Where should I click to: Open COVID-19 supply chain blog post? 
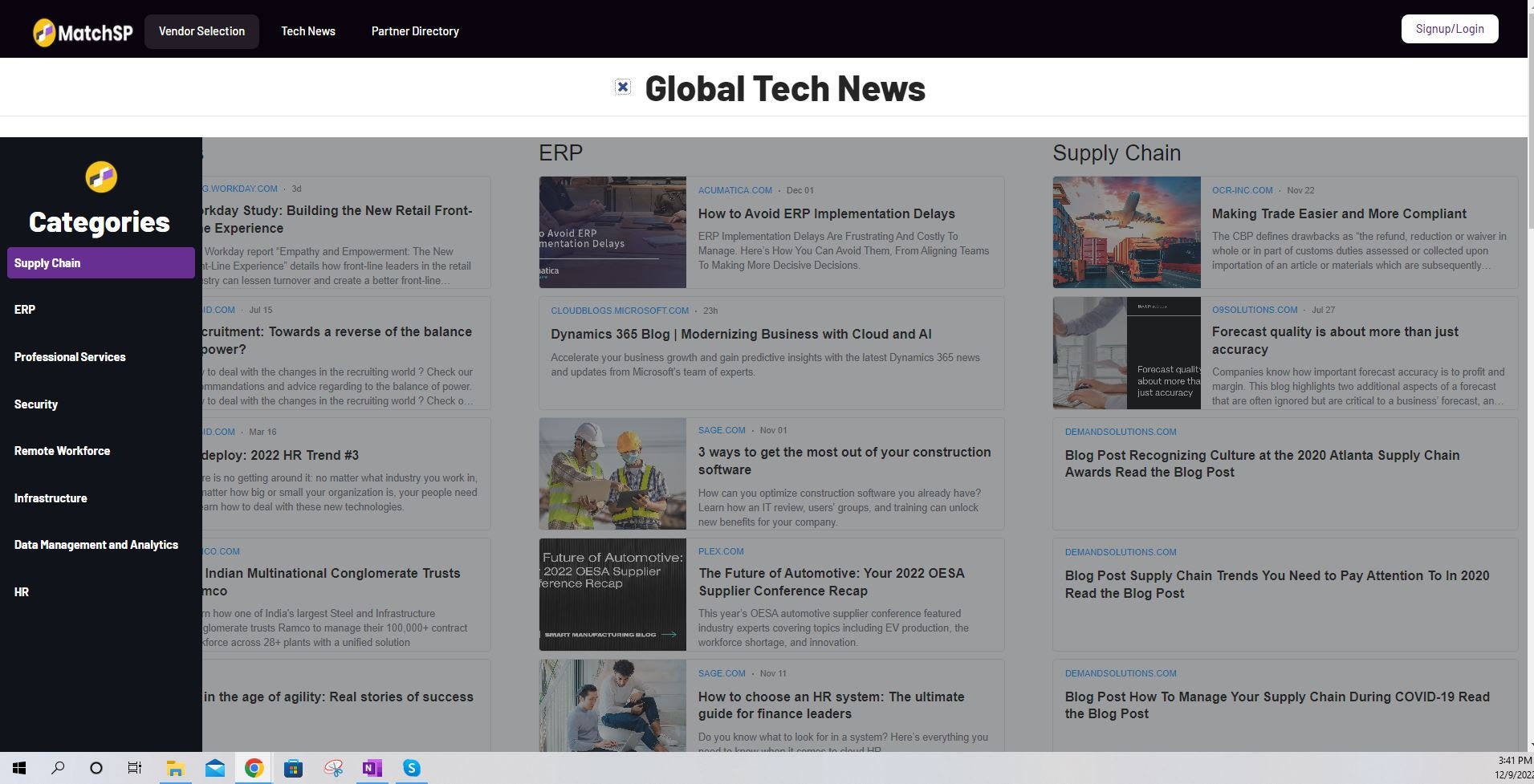(x=1276, y=705)
